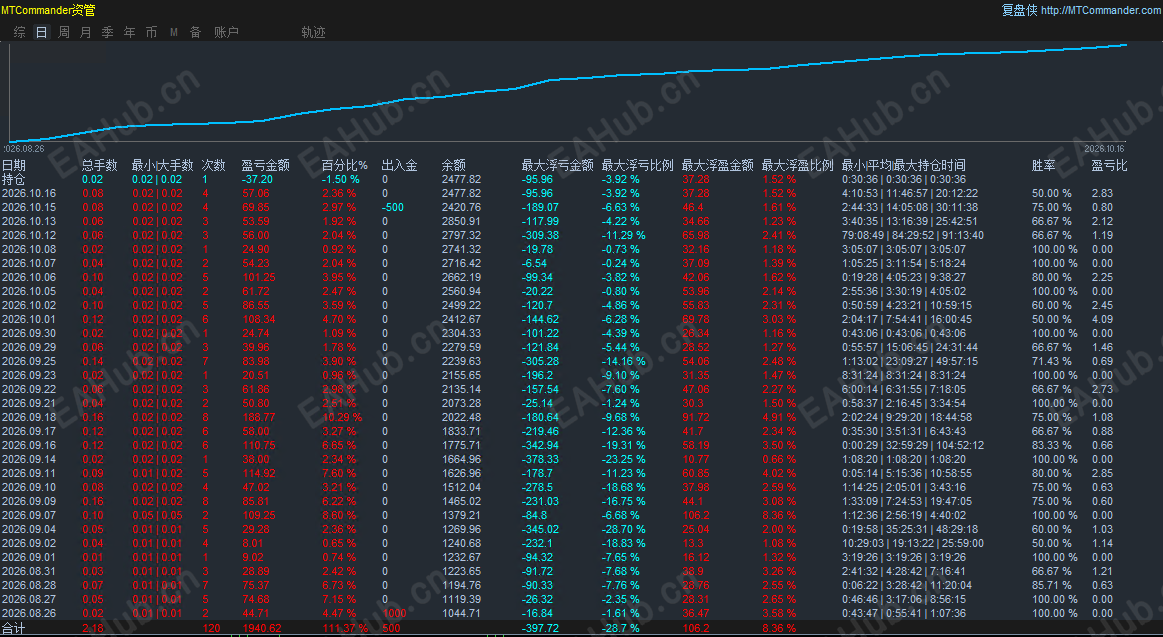Click the -397.72 total floating loss

point(540,629)
